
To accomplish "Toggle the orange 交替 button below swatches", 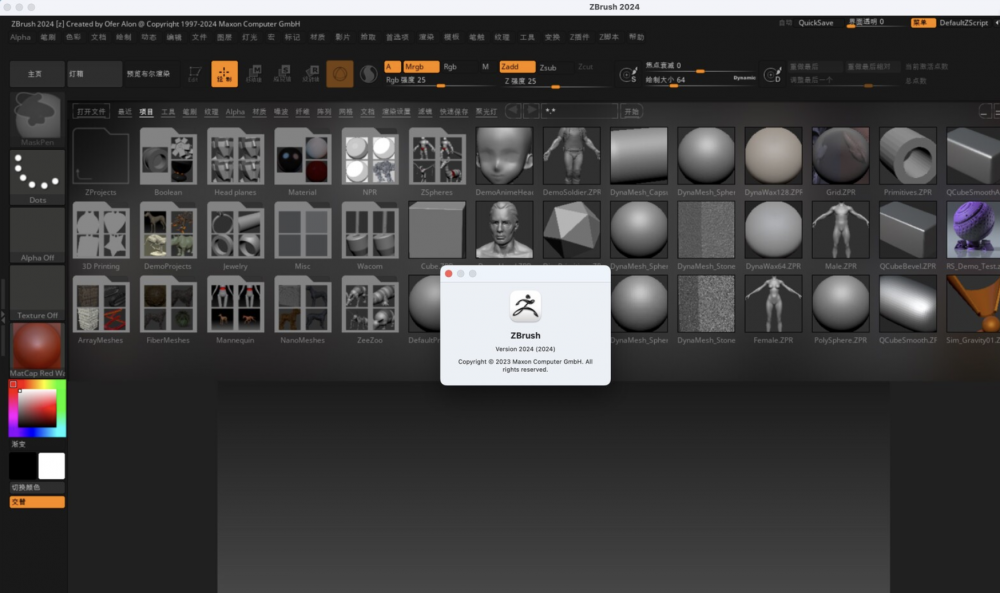I will [x=37, y=502].
